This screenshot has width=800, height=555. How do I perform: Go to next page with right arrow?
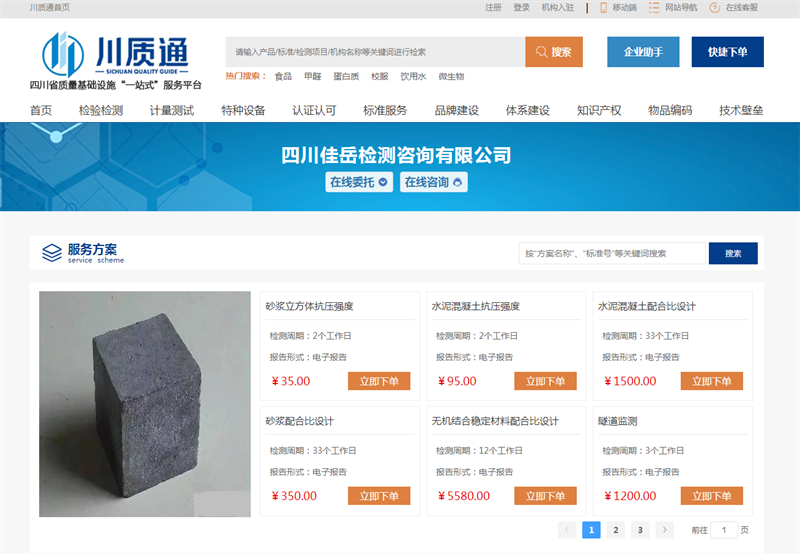point(665,530)
